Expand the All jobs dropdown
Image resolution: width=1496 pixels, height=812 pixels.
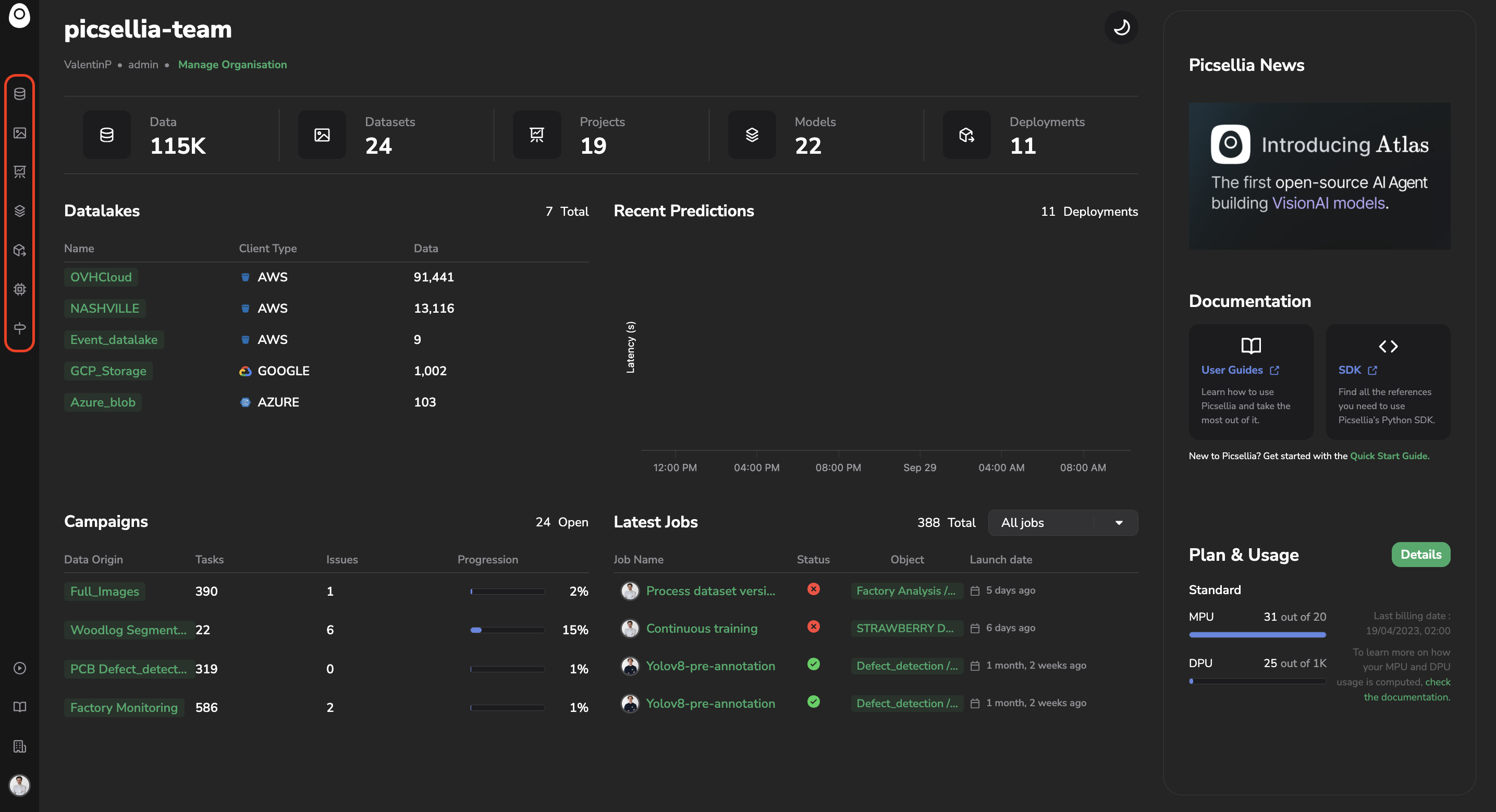click(1039, 523)
